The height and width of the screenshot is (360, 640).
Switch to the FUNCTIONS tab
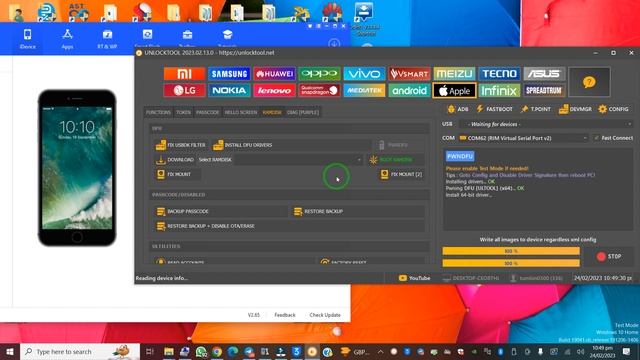(158, 112)
